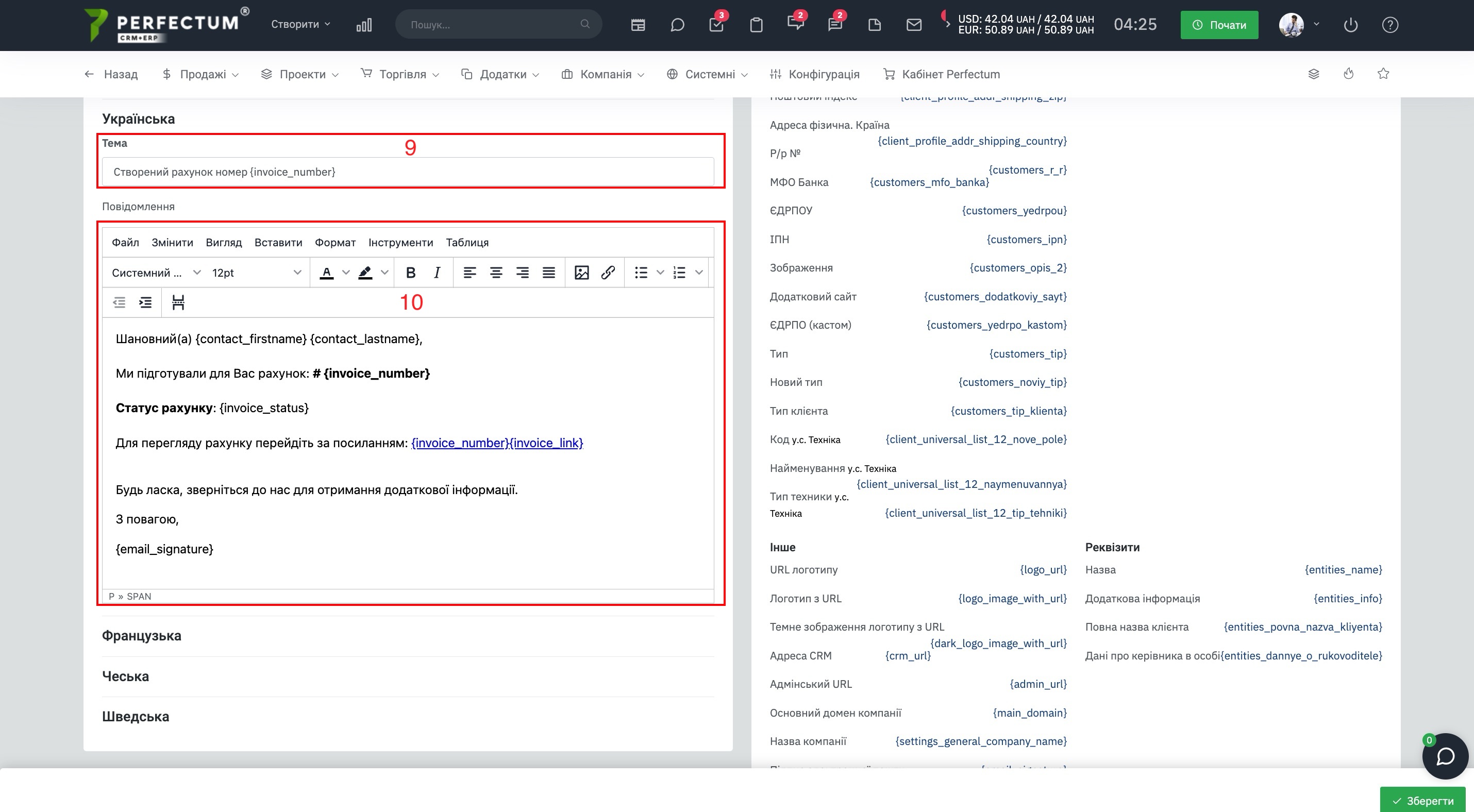Click the bullet list icon

pos(641,273)
